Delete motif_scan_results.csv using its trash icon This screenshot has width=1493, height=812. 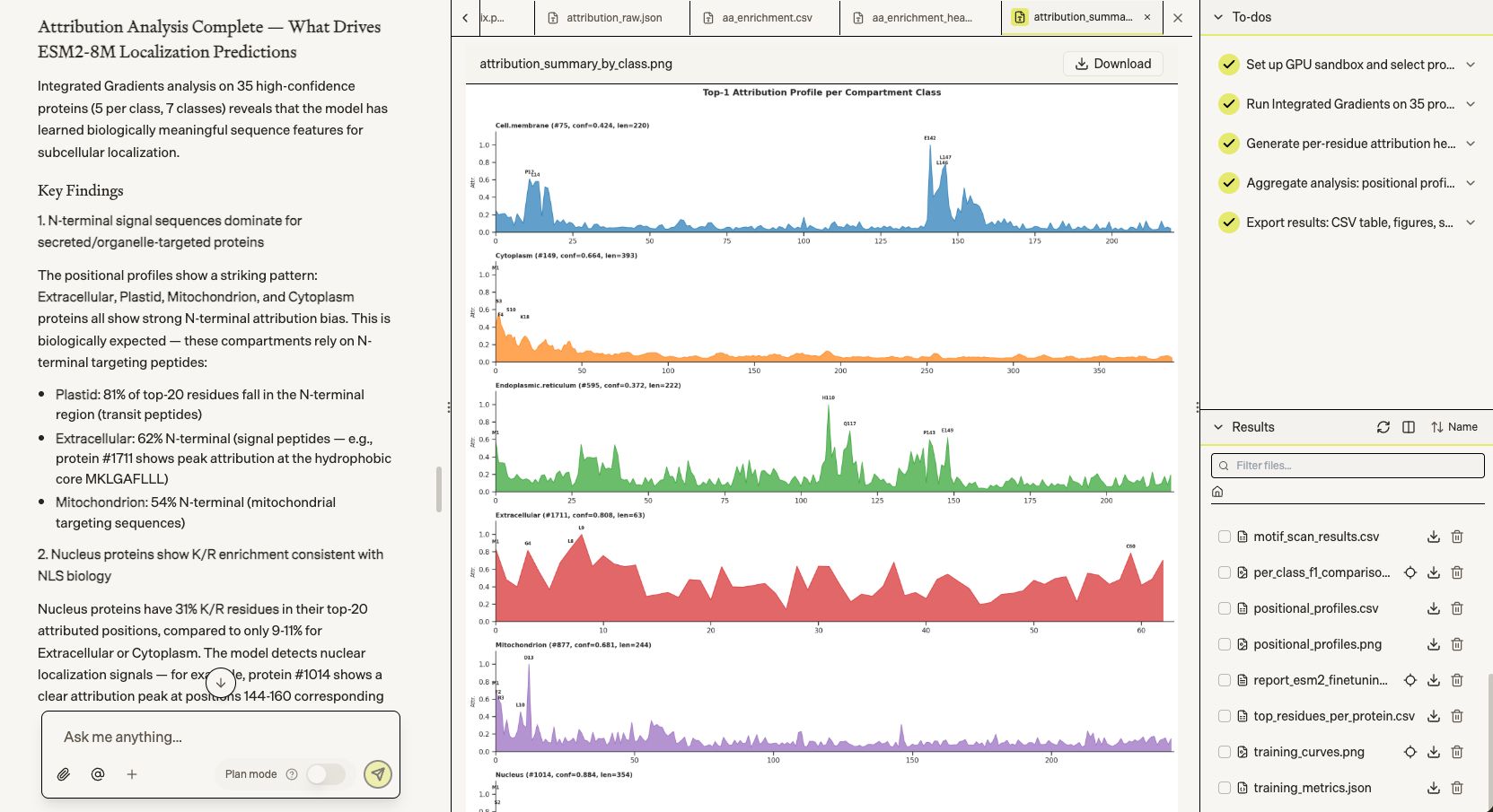pyautogui.click(x=1457, y=537)
